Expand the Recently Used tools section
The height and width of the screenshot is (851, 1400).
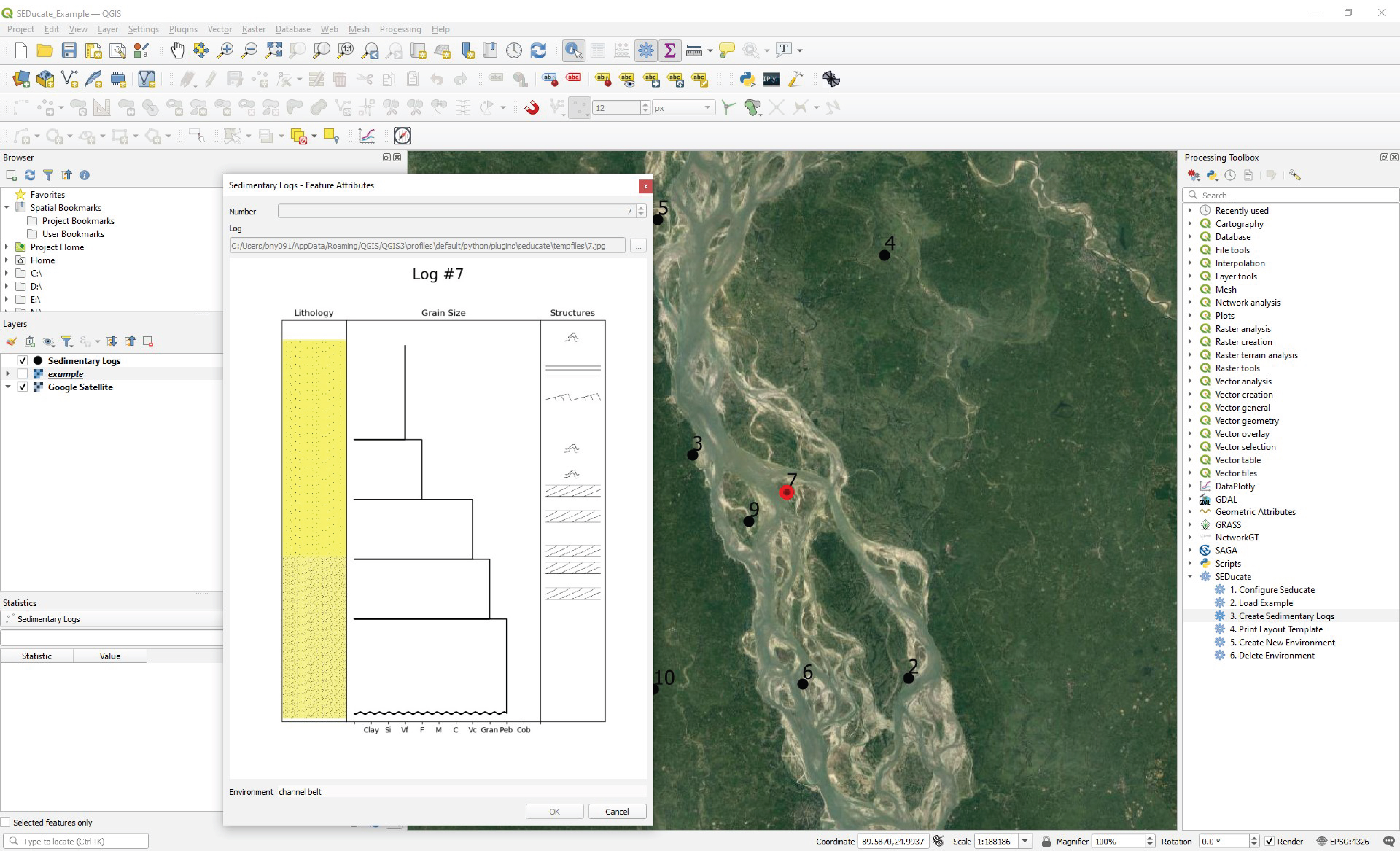1192,210
